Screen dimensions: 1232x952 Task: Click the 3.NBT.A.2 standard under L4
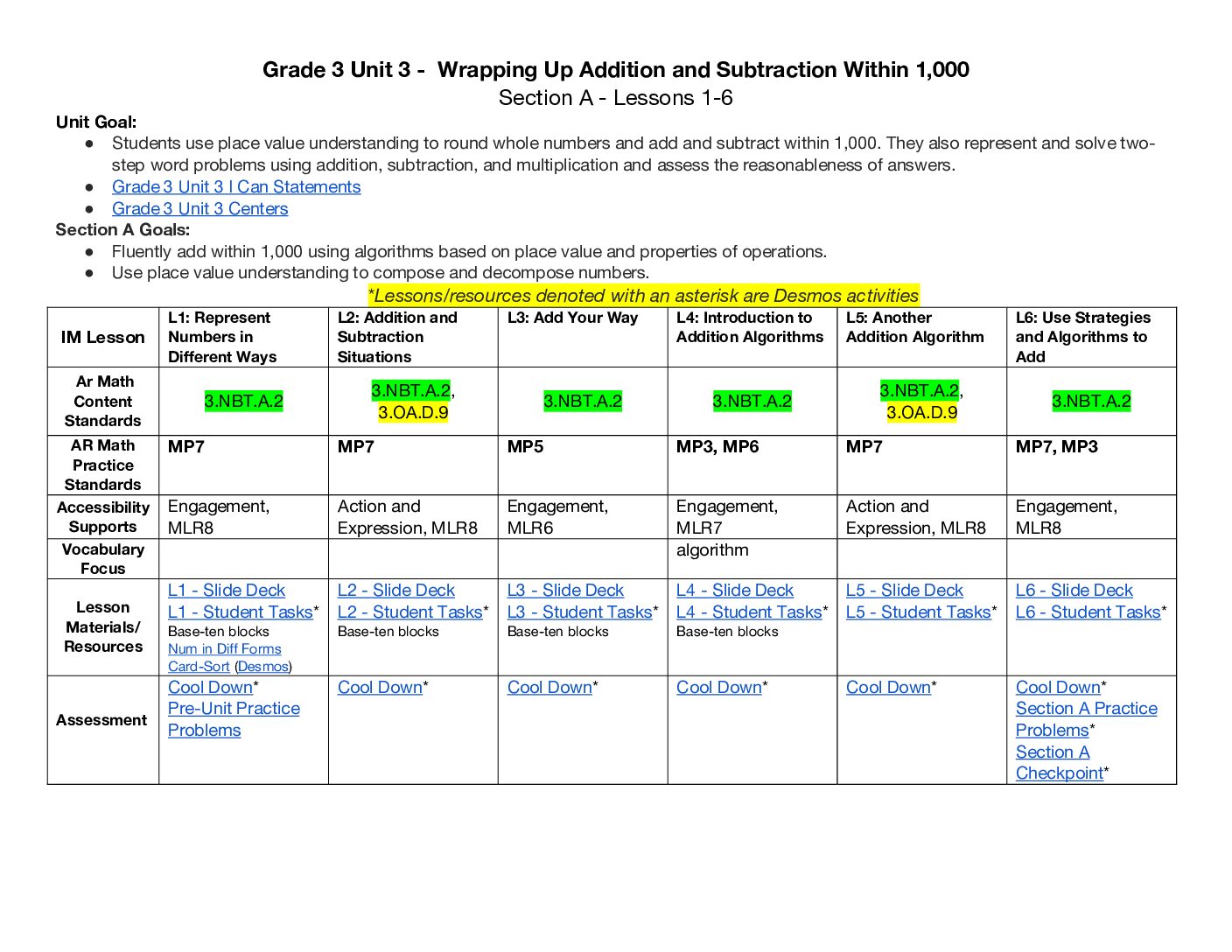click(752, 402)
